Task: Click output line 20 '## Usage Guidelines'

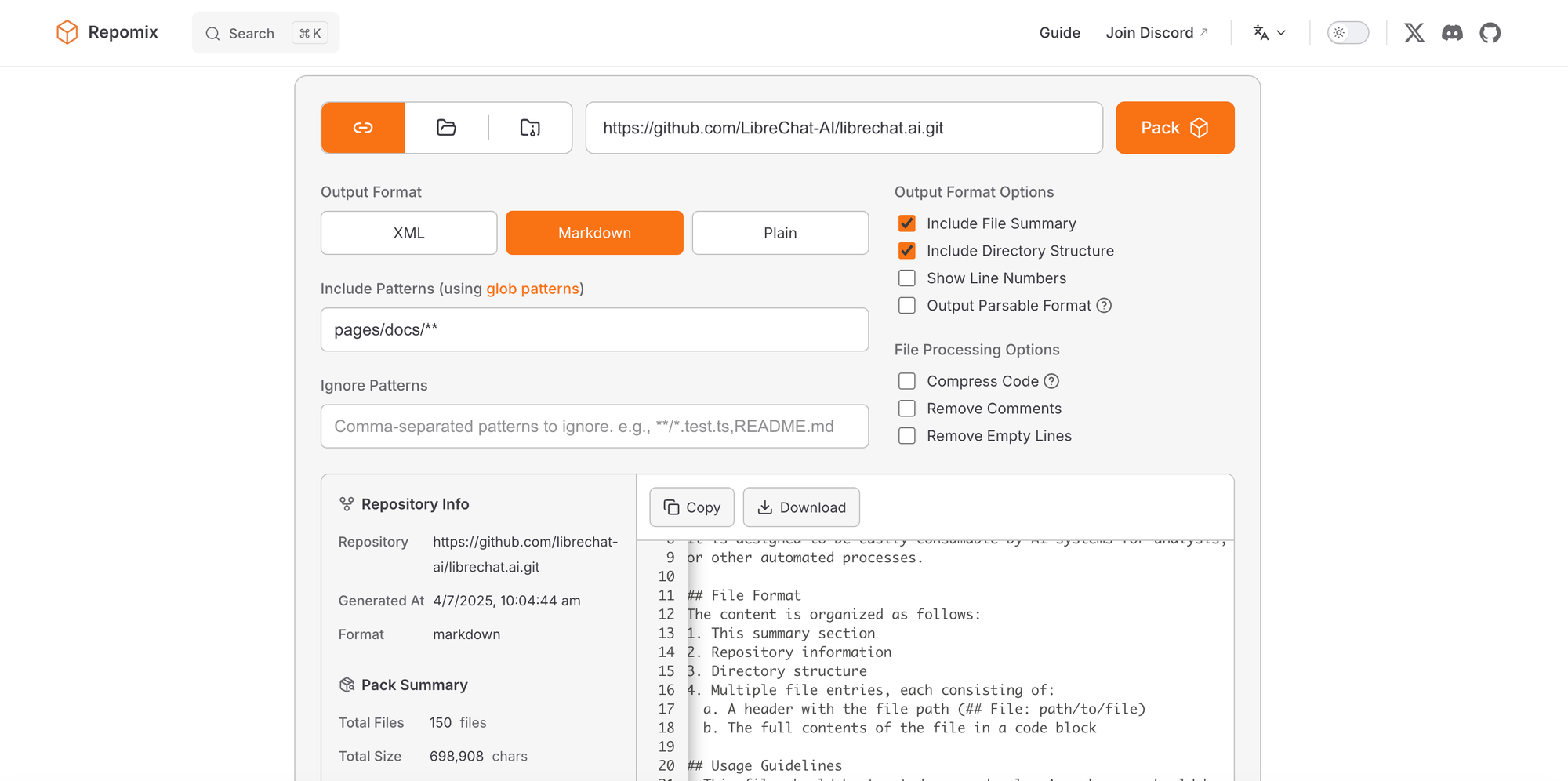Action: click(764, 766)
